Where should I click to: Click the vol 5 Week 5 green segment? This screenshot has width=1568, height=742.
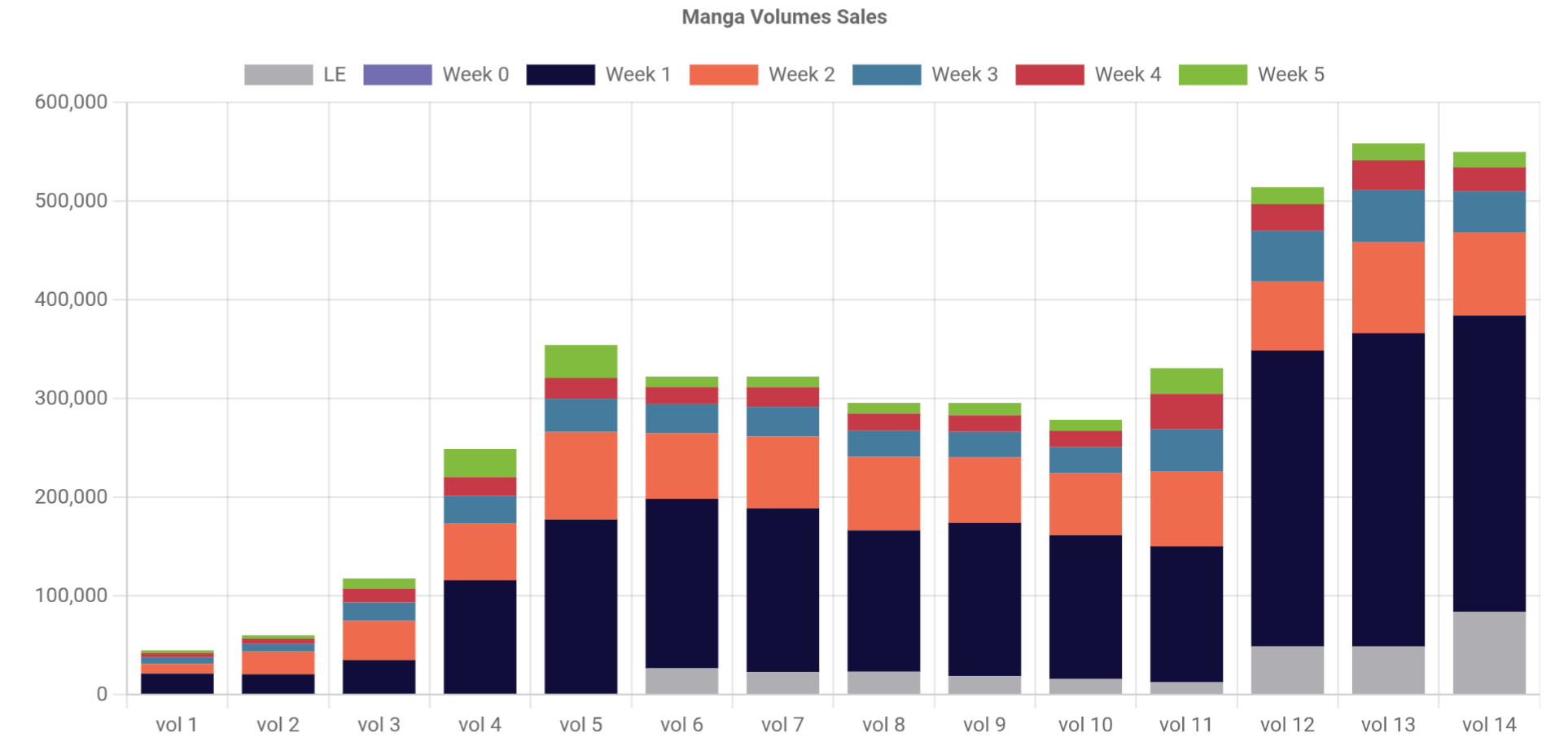tap(581, 361)
